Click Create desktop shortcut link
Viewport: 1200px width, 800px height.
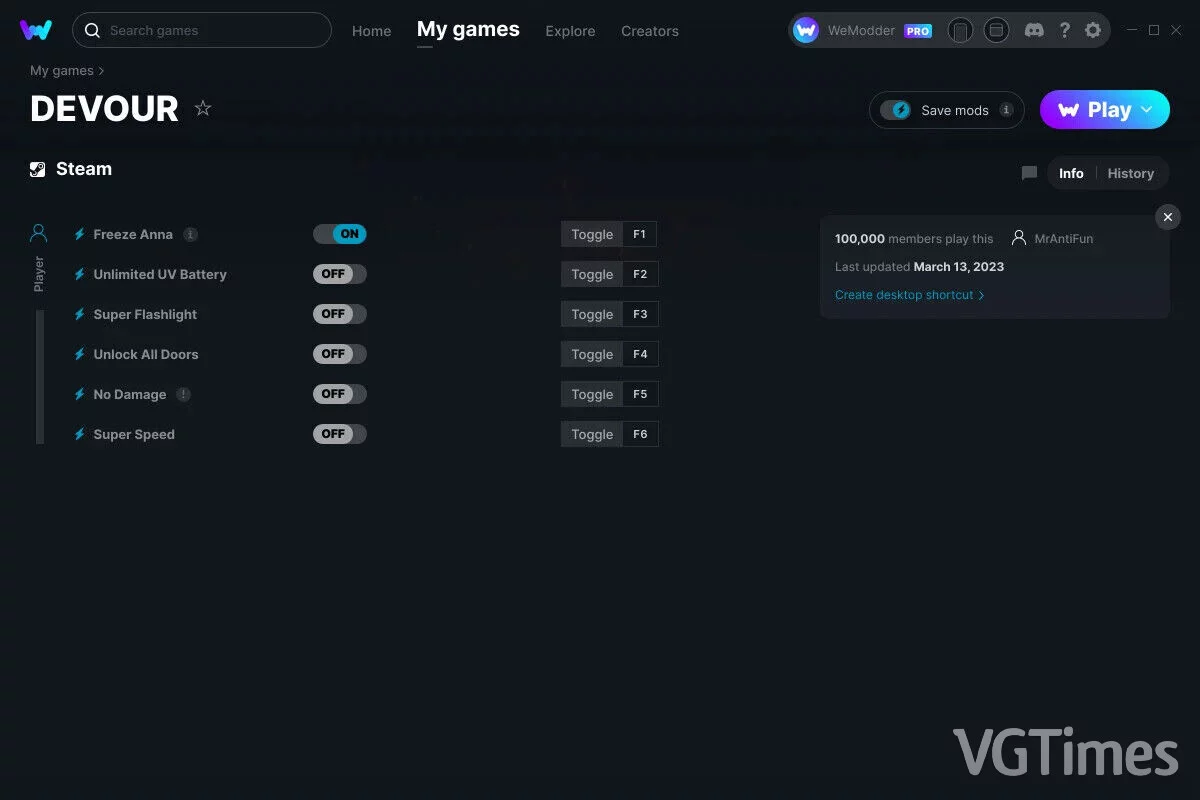coord(909,295)
